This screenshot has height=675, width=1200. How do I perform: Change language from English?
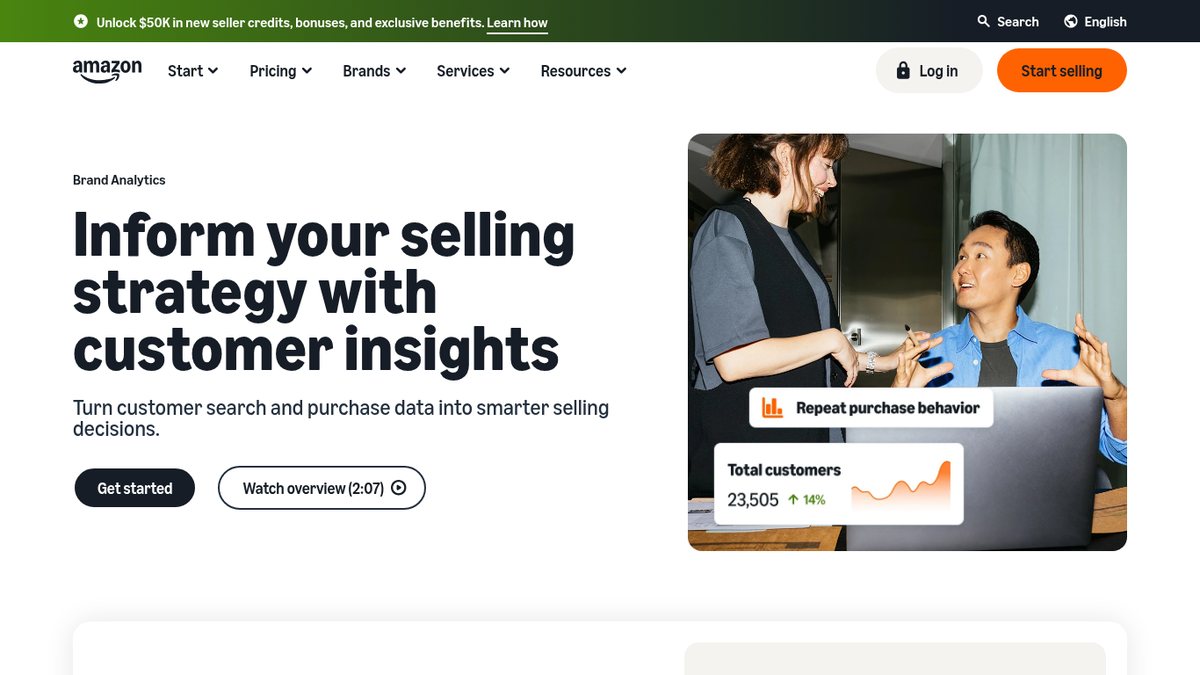tap(1095, 21)
